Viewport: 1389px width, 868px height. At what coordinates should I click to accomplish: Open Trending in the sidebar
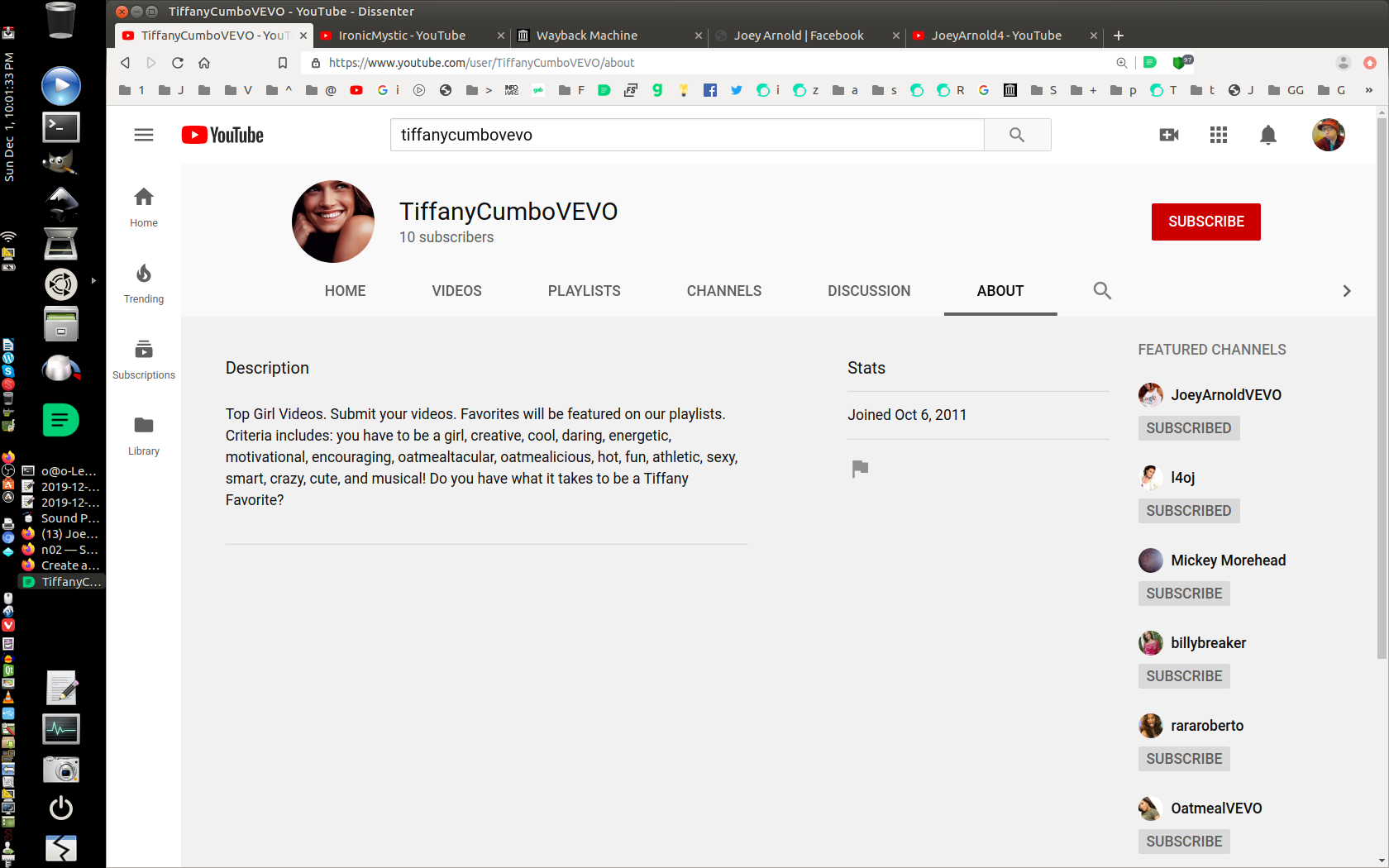click(x=144, y=284)
